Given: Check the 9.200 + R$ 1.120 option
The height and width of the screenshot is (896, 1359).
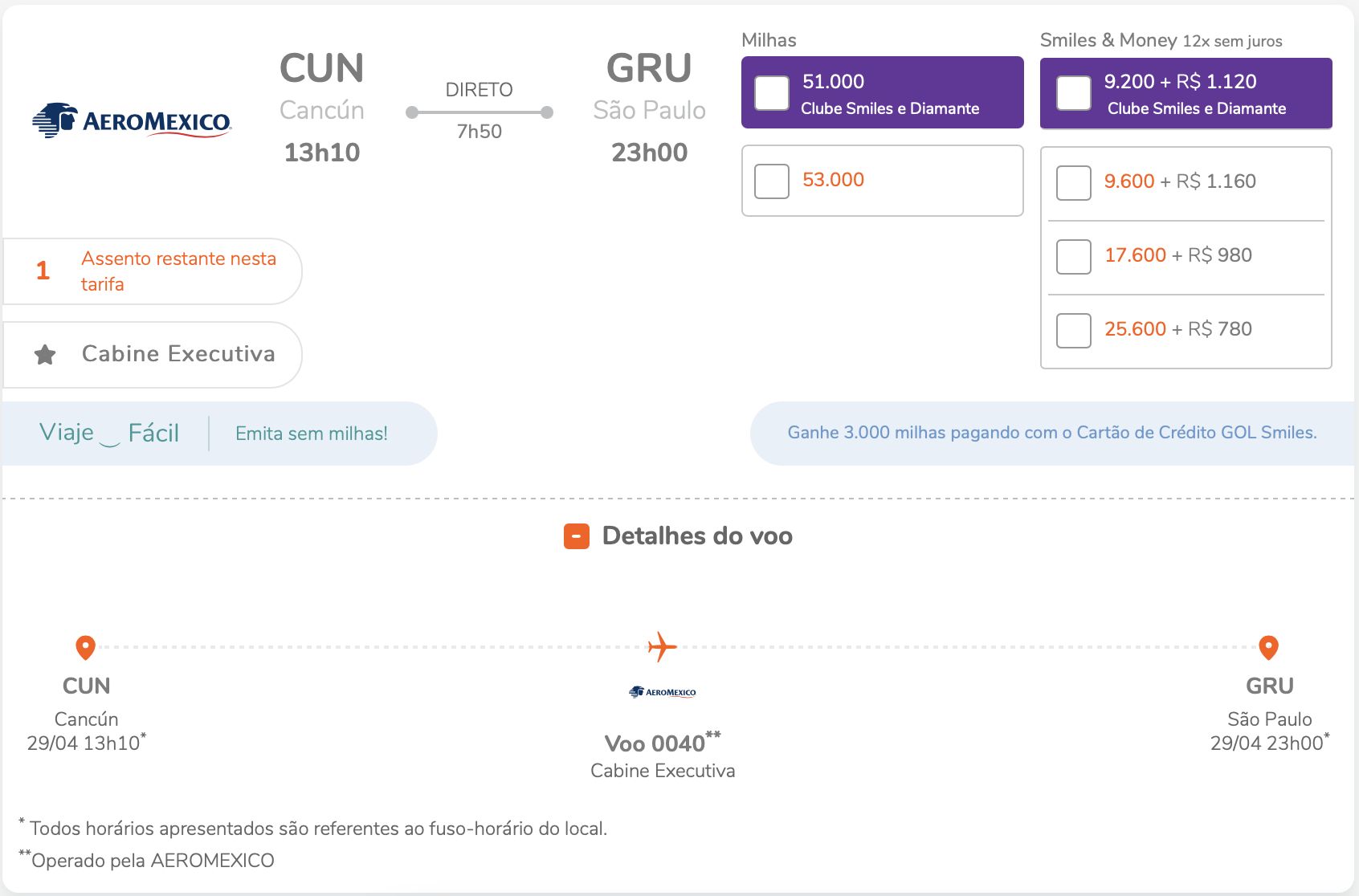Looking at the screenshot, I should point(1074,93).
